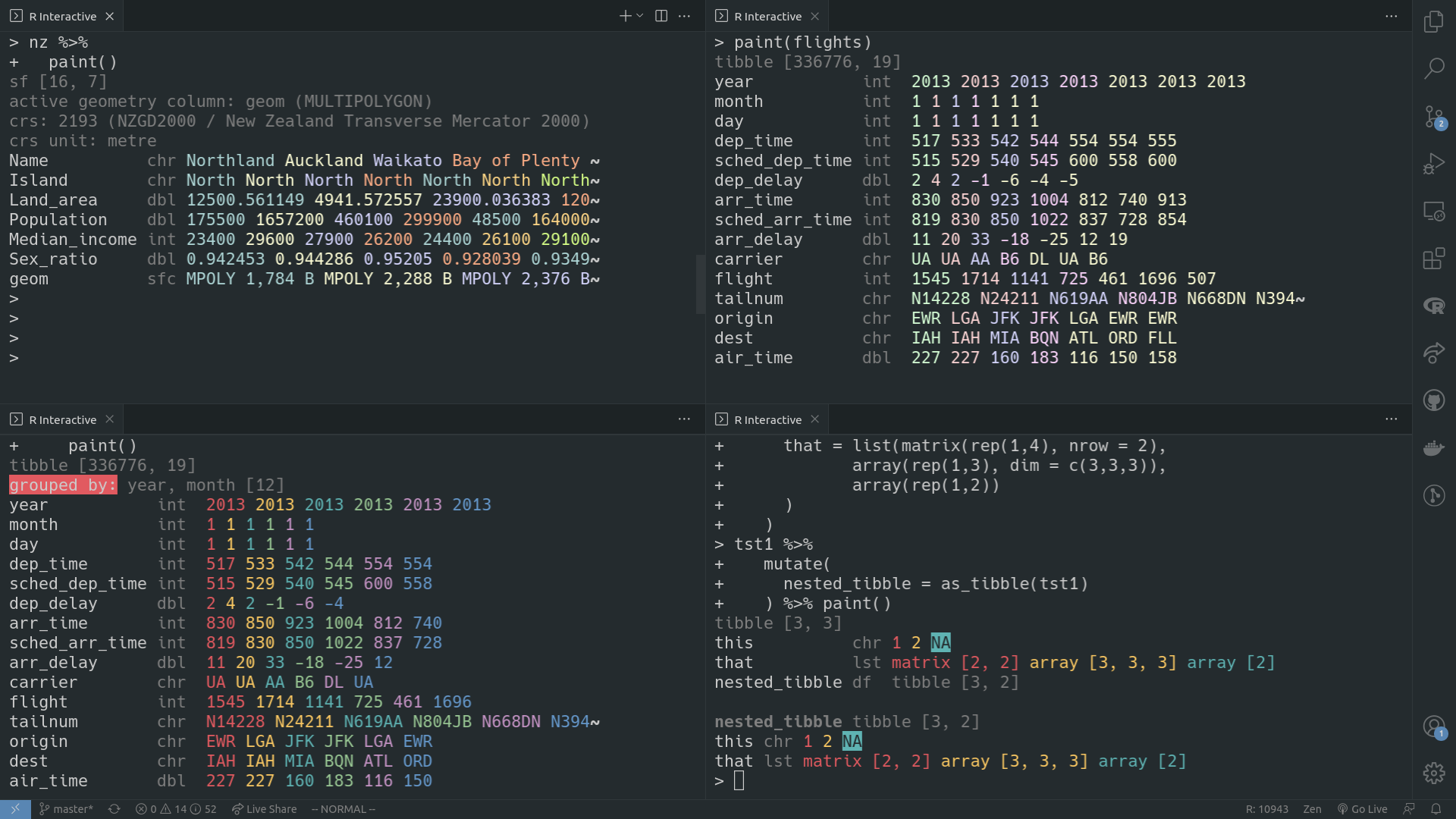Toggle the editor layout split icon
The image size is (1456, 819).
coord(661,16)
